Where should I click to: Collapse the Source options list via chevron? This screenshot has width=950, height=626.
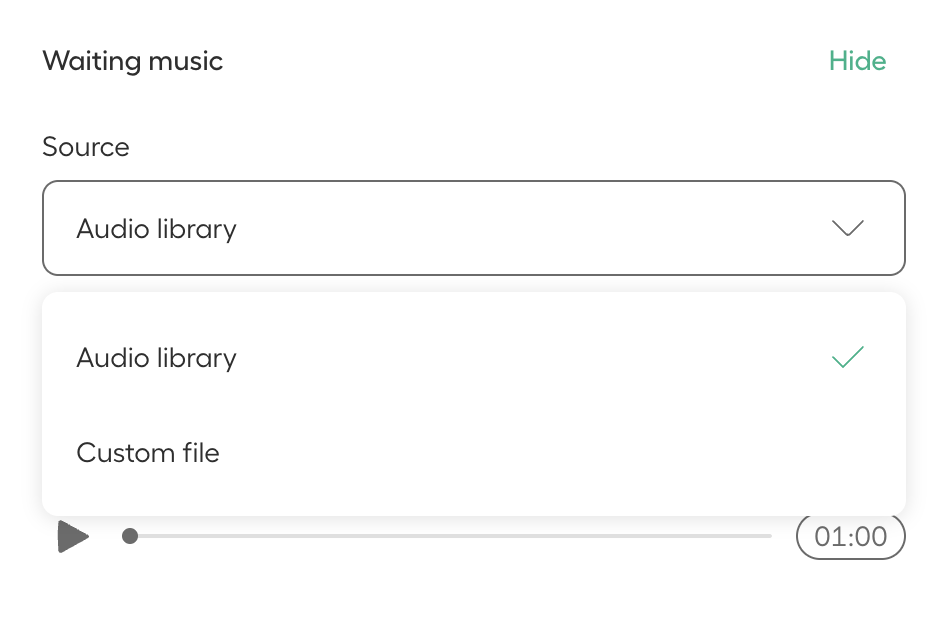click(848, 228)
